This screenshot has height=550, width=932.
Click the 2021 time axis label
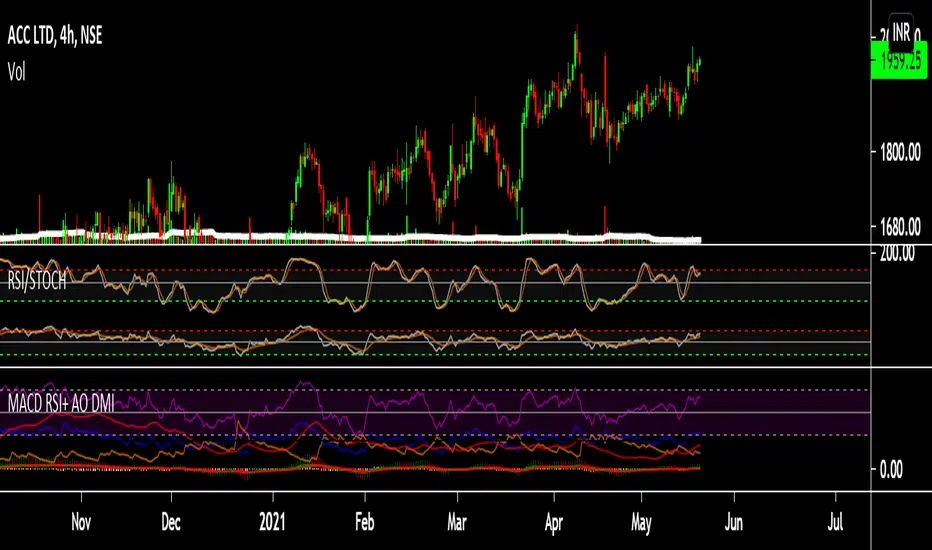point(273,521)
